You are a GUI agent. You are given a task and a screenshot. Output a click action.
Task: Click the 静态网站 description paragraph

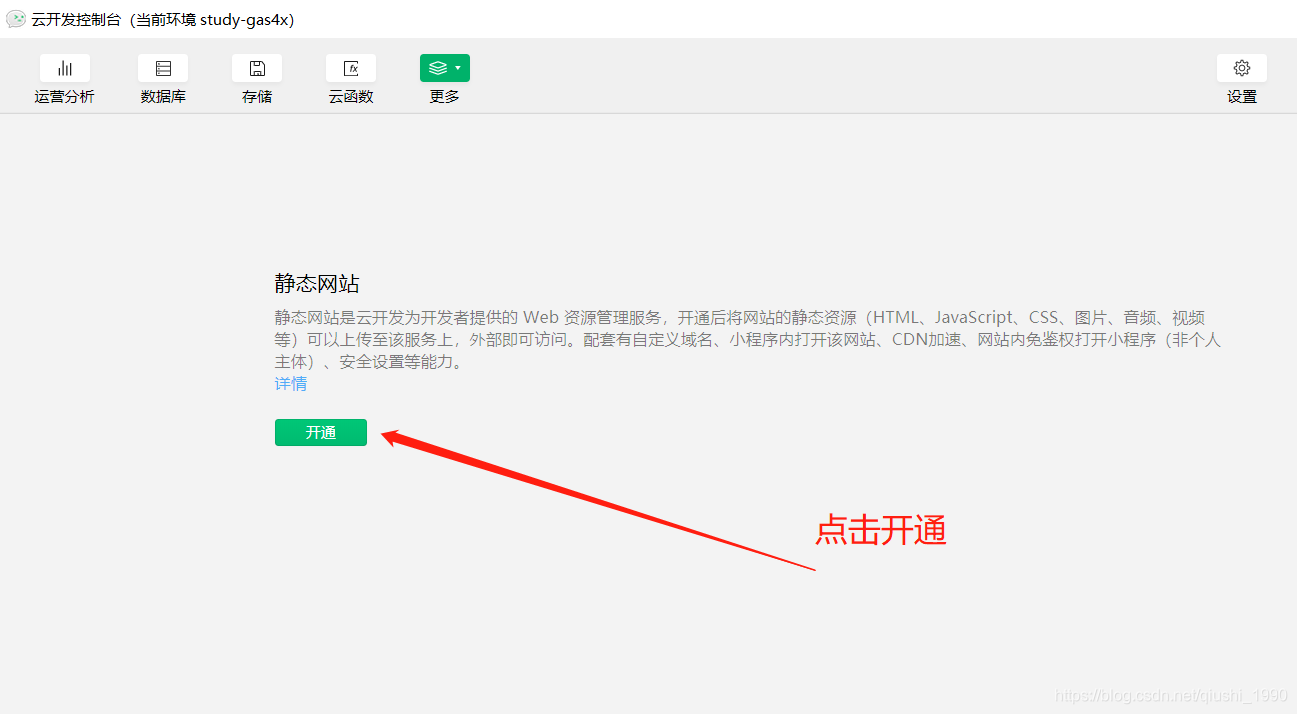(748, 340)
